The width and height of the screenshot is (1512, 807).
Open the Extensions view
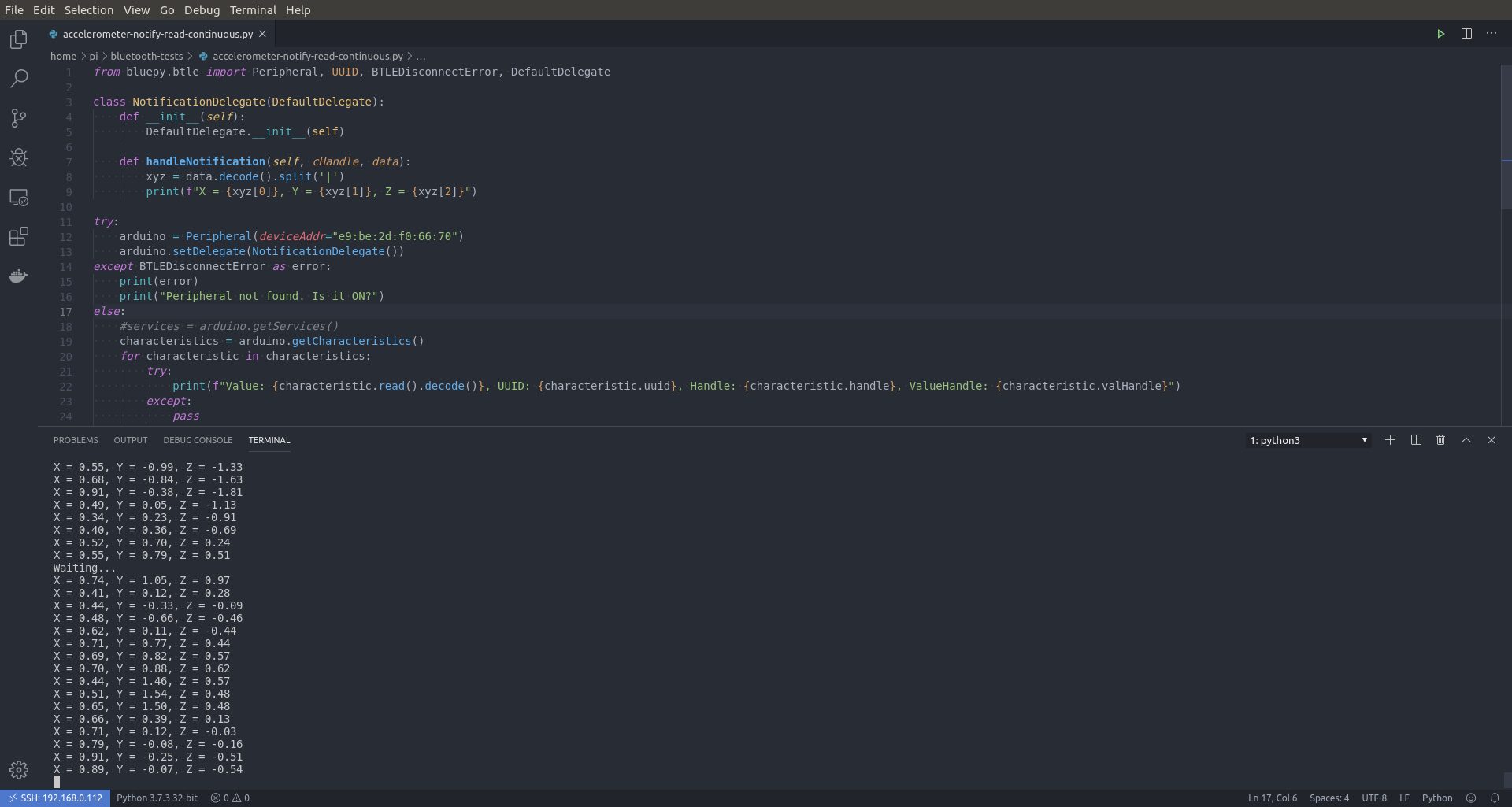tap(19, 236)
